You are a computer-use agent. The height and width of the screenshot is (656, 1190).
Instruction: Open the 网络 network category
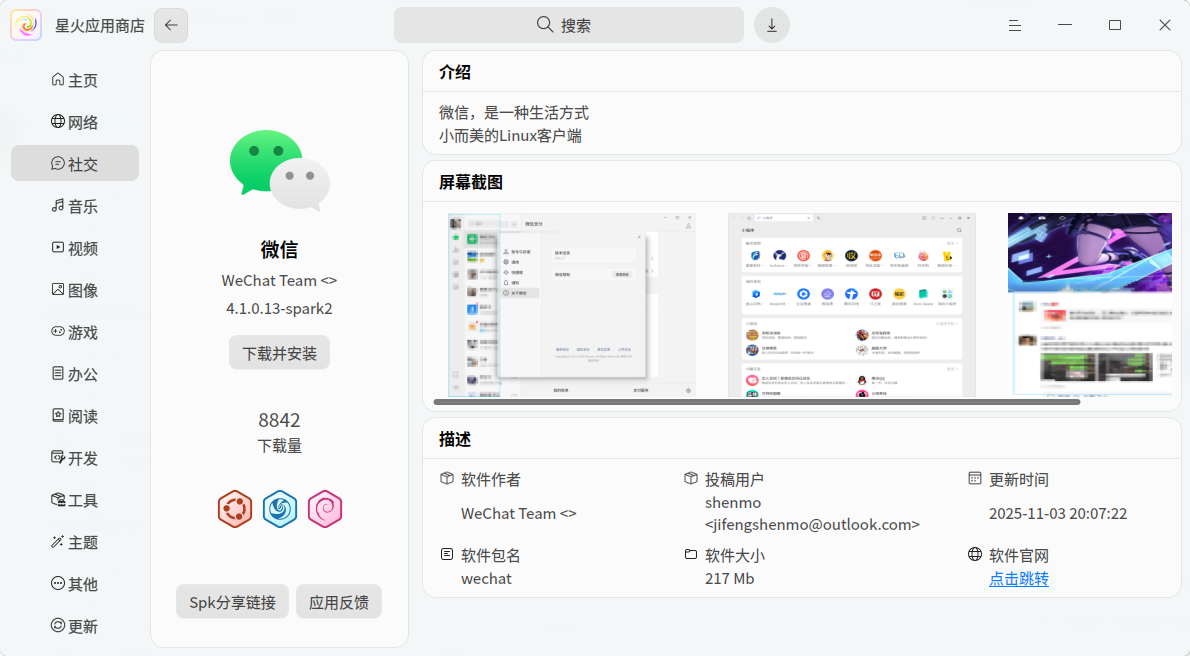coord(74,122)
